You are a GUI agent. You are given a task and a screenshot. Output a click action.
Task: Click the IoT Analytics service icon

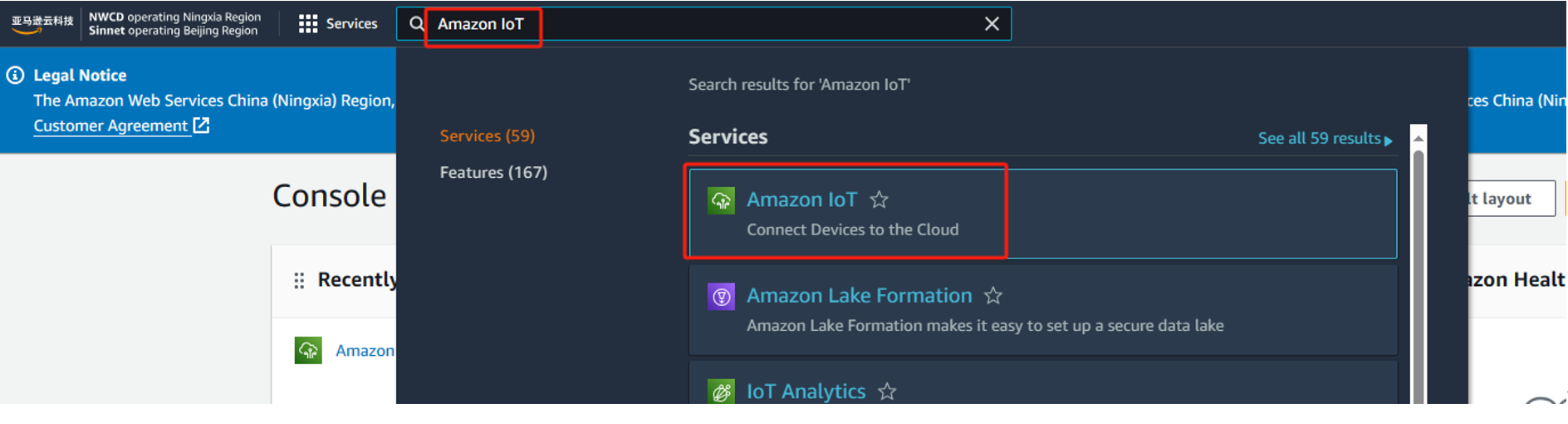pos(721,391)
